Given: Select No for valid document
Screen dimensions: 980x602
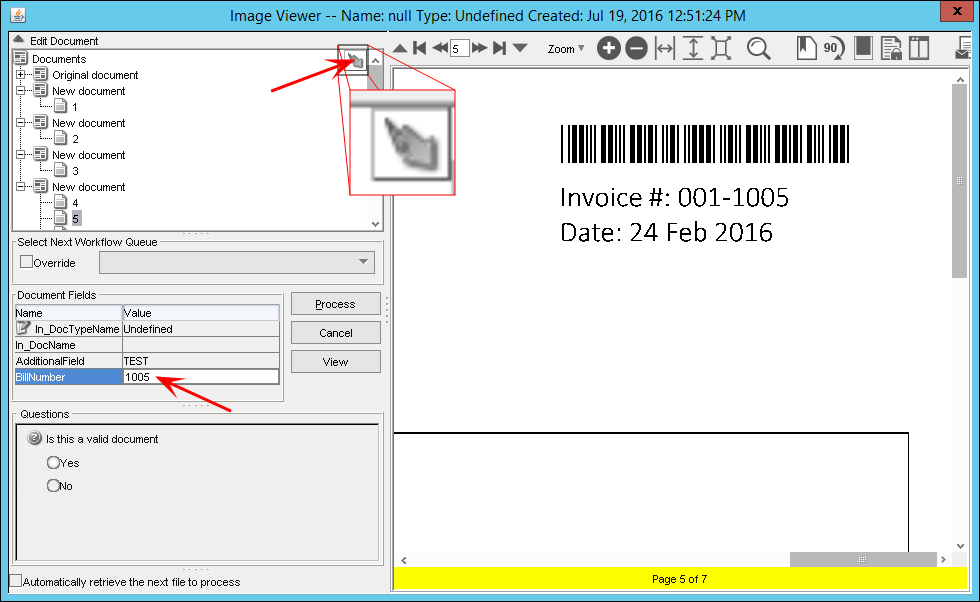Looking at the screenshot, I should (53, 486).
